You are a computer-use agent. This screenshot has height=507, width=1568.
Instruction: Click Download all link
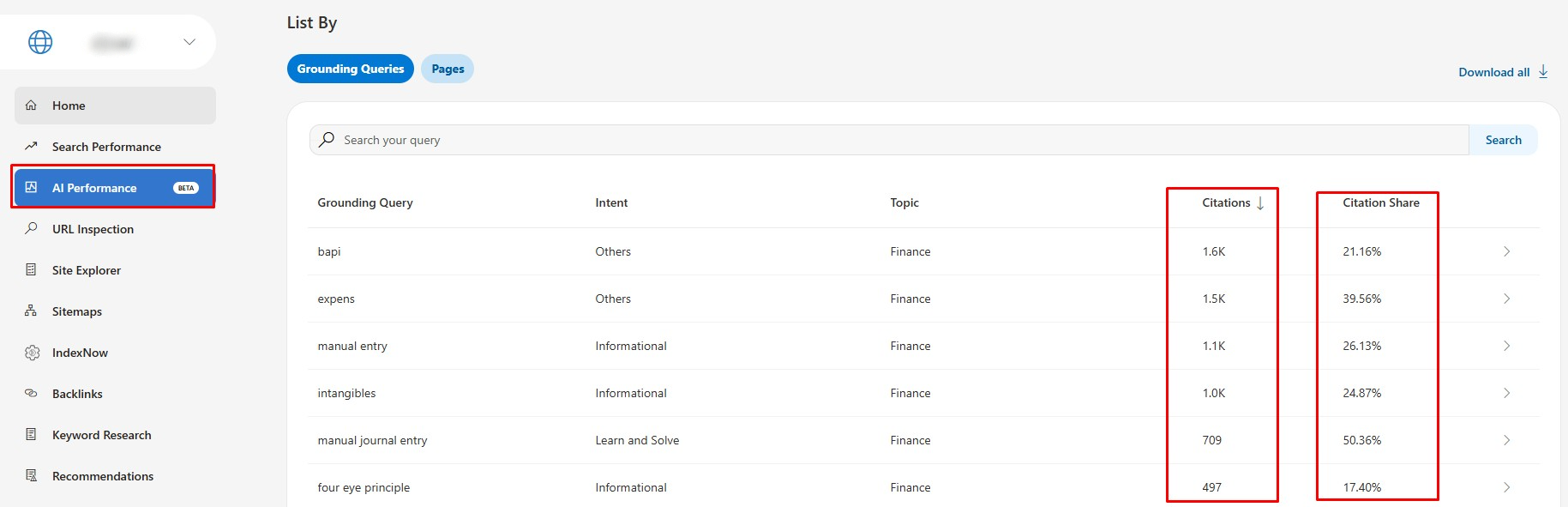tap(1494, 72)
